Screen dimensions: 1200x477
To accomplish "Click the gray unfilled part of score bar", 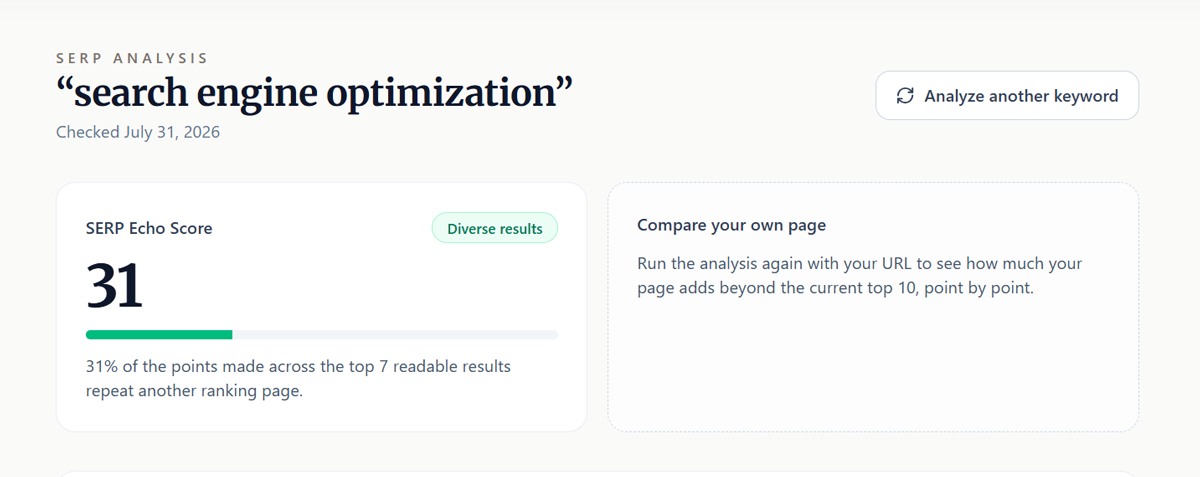I will click(x=395, y=334).
